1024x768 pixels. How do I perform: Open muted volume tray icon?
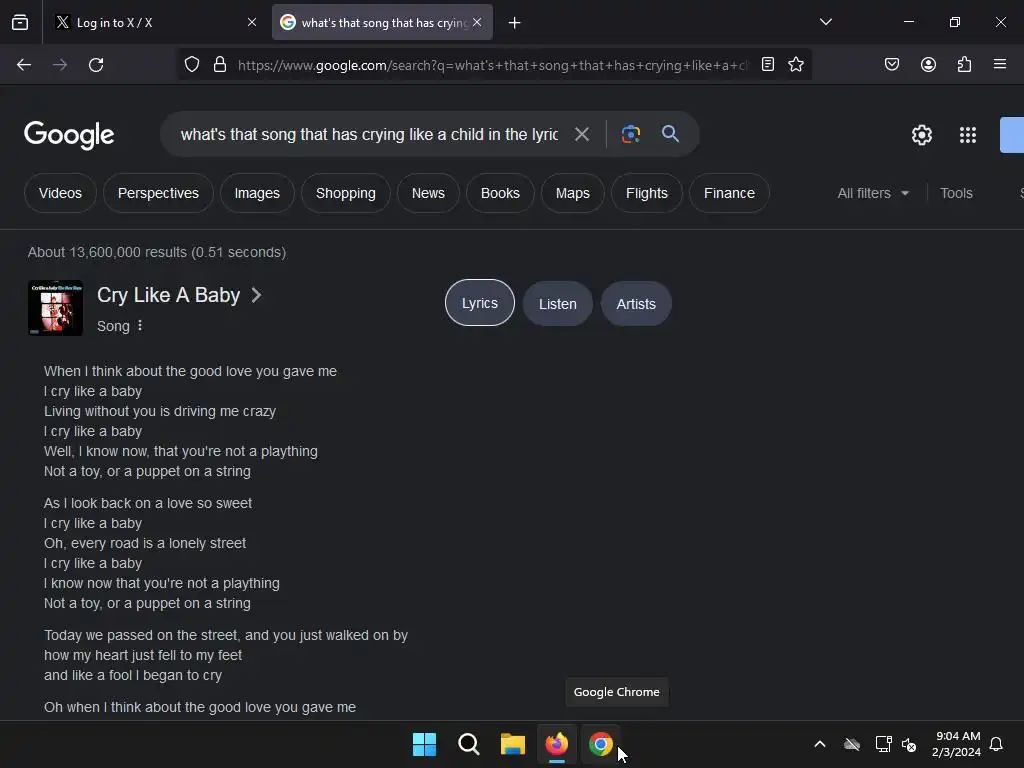pos(909,744)
